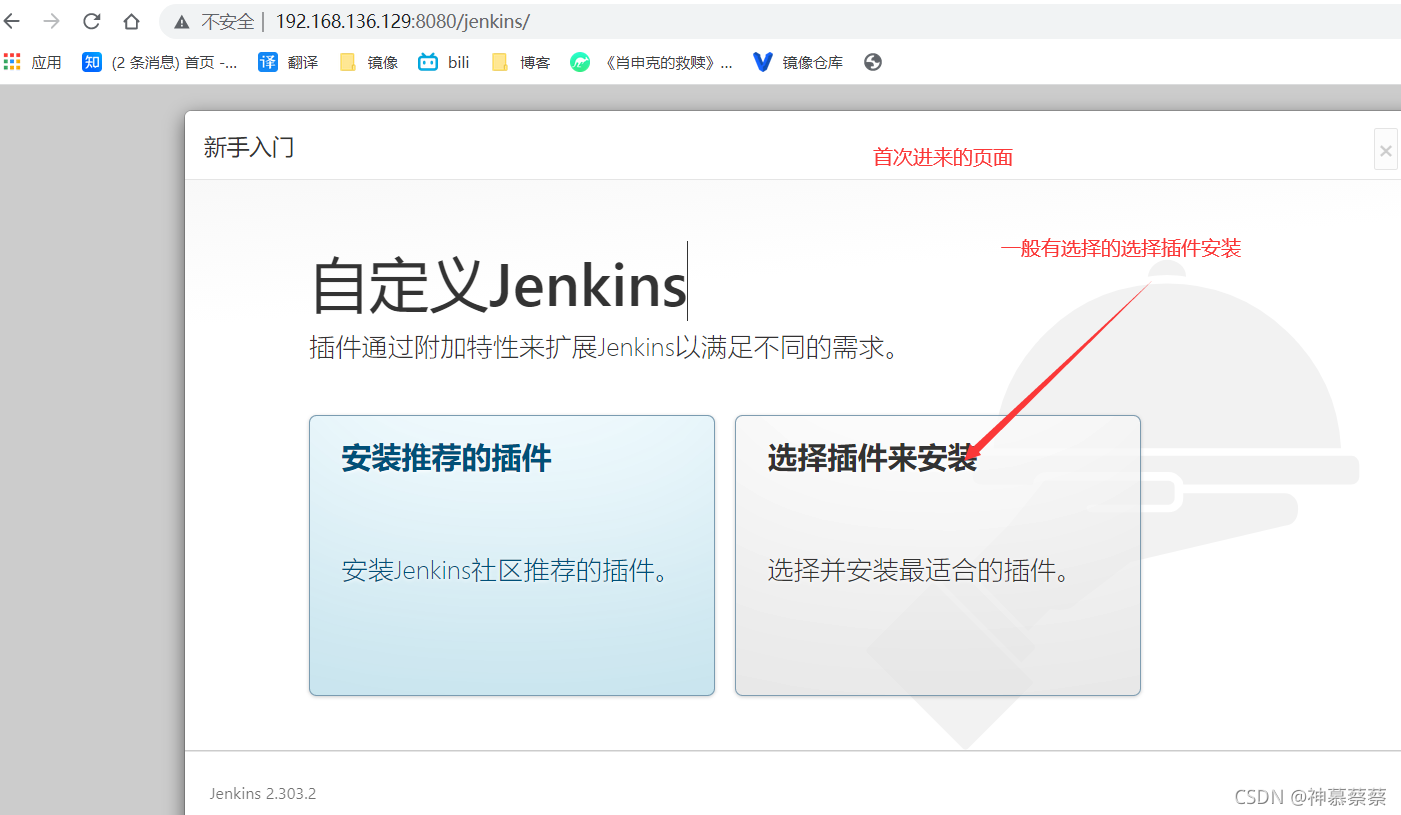Click the browser back arrow

tap(12, 21)
